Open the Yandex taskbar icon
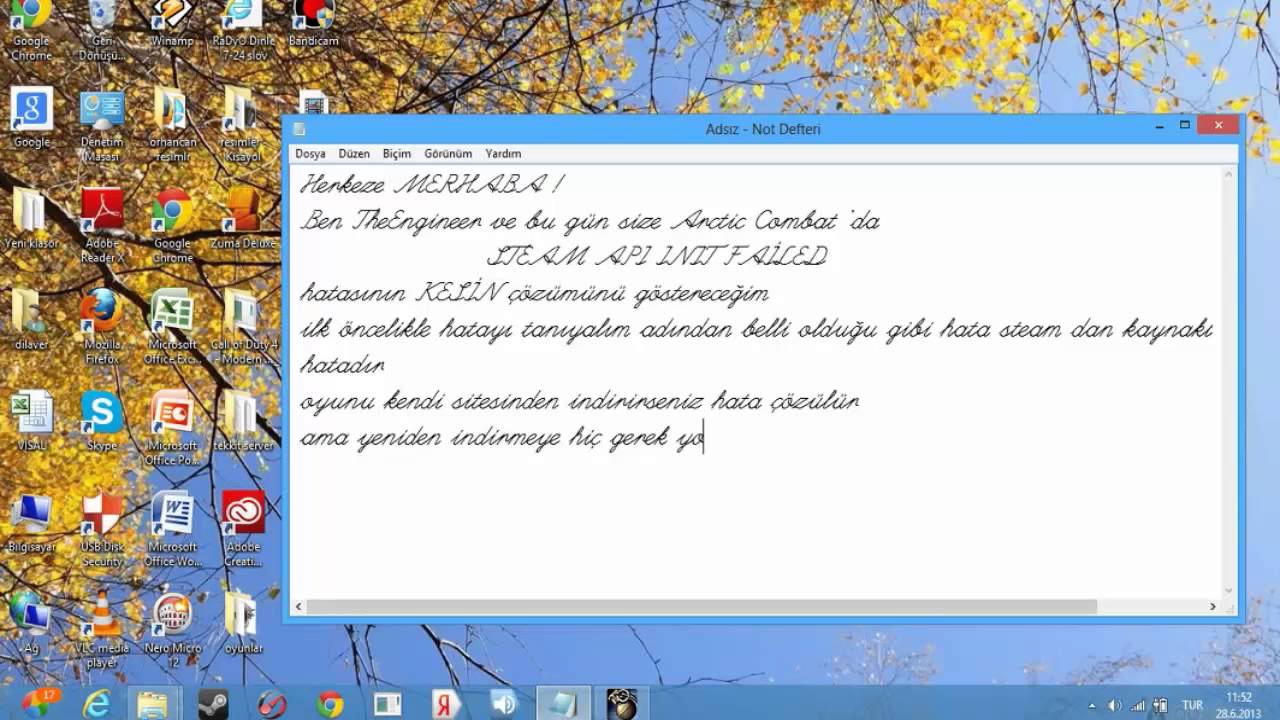This screenshot has width=1280, height=720. (445, 704)
